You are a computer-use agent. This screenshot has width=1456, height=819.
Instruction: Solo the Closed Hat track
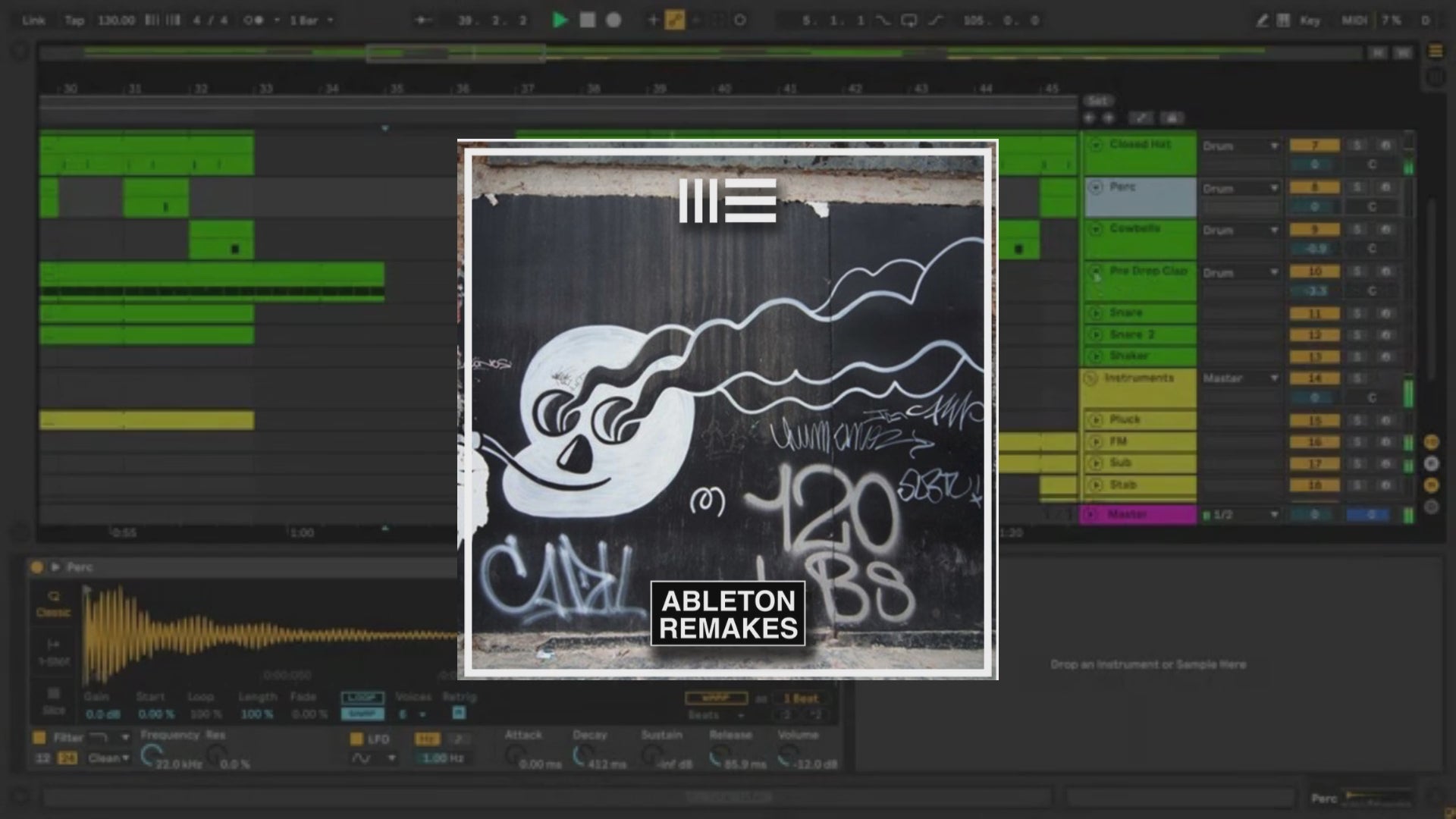point(1357,146)
